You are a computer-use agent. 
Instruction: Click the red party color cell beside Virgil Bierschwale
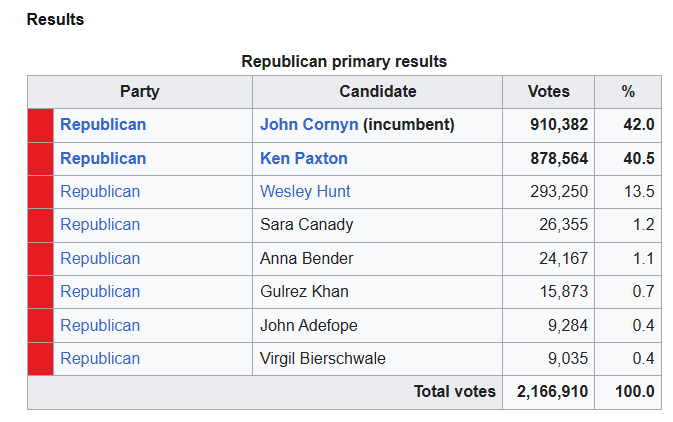41,359
